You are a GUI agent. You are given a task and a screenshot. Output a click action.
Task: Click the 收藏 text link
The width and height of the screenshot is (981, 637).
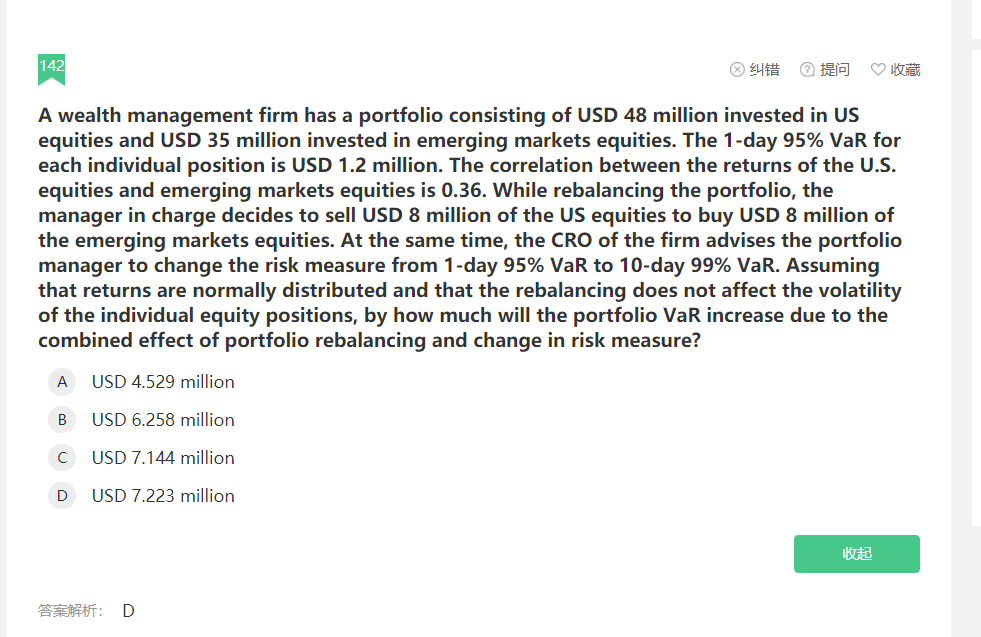tap(905, 69)
